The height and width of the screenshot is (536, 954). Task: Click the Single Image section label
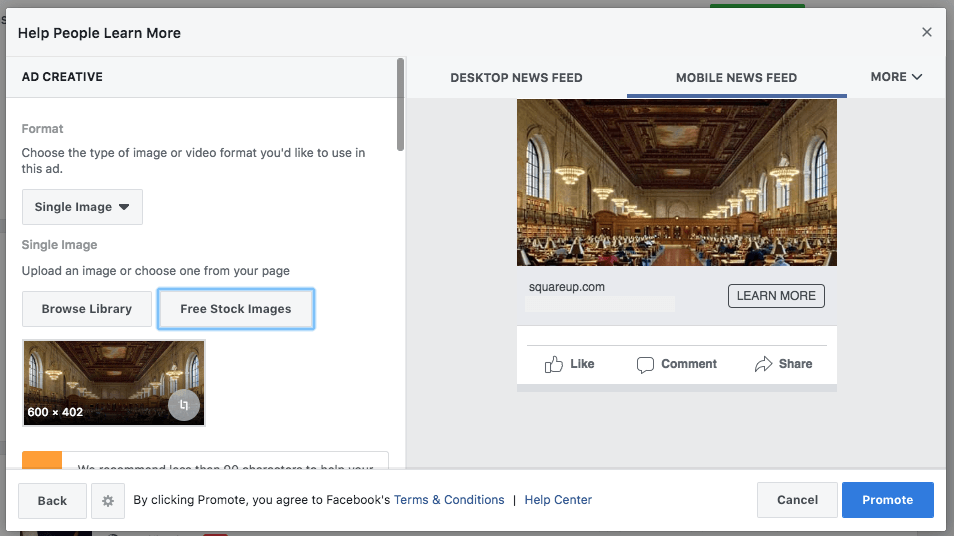[59, 245]
